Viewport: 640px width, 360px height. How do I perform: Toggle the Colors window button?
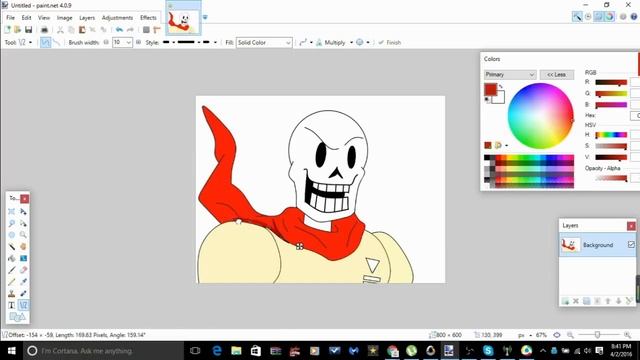coord(609,16)
